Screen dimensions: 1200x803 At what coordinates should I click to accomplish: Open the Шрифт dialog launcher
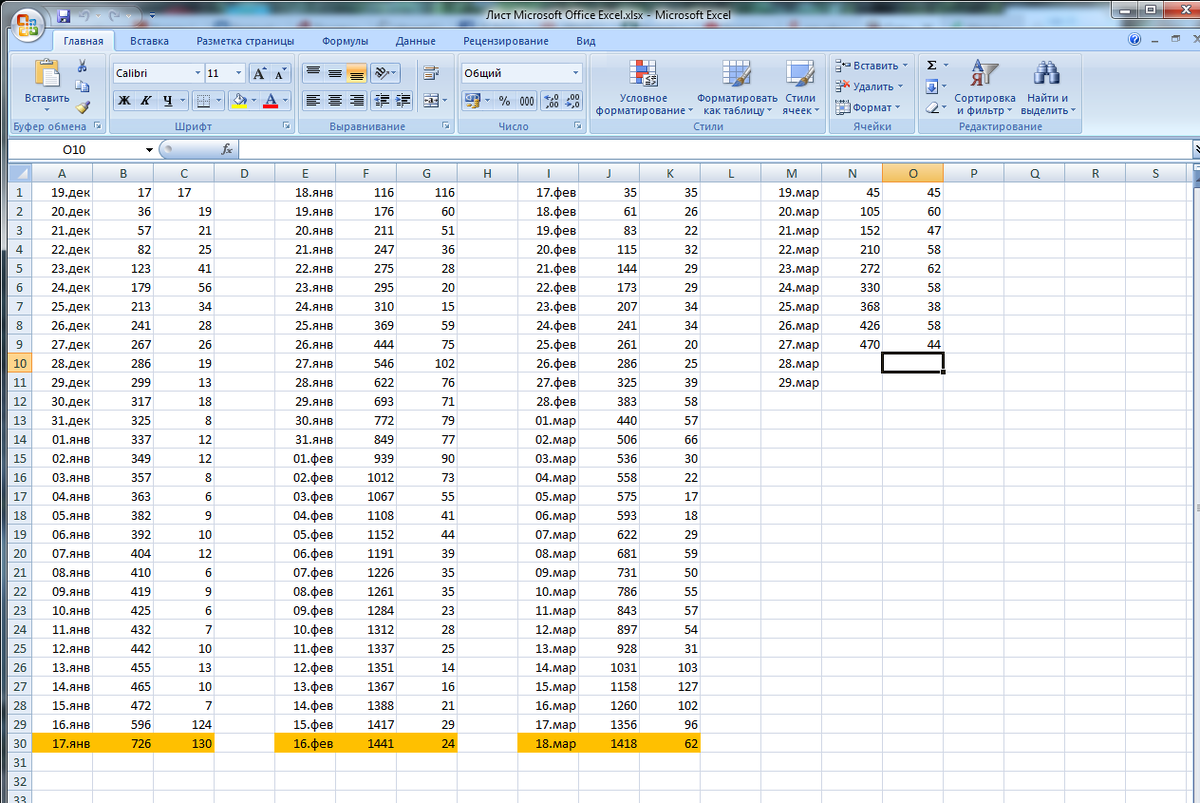pyautogui.click(x=287, y=127)
